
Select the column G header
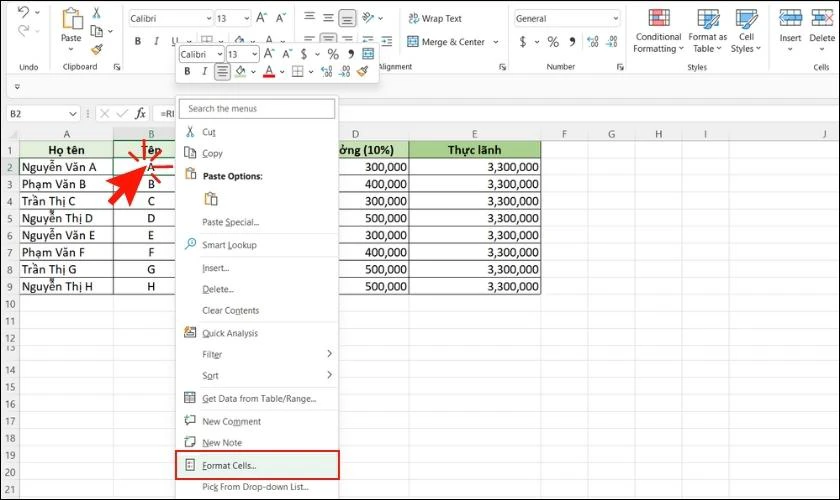611,133
